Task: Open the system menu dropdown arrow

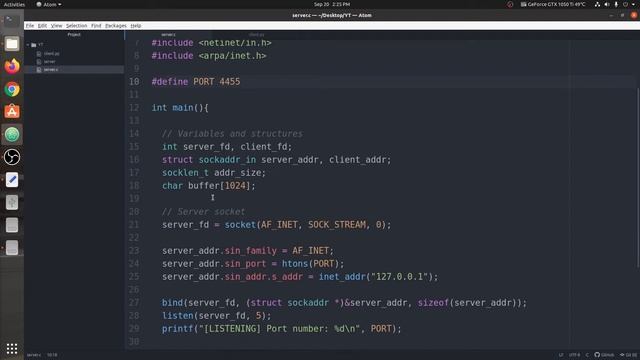Action: [x=633, y=4]
